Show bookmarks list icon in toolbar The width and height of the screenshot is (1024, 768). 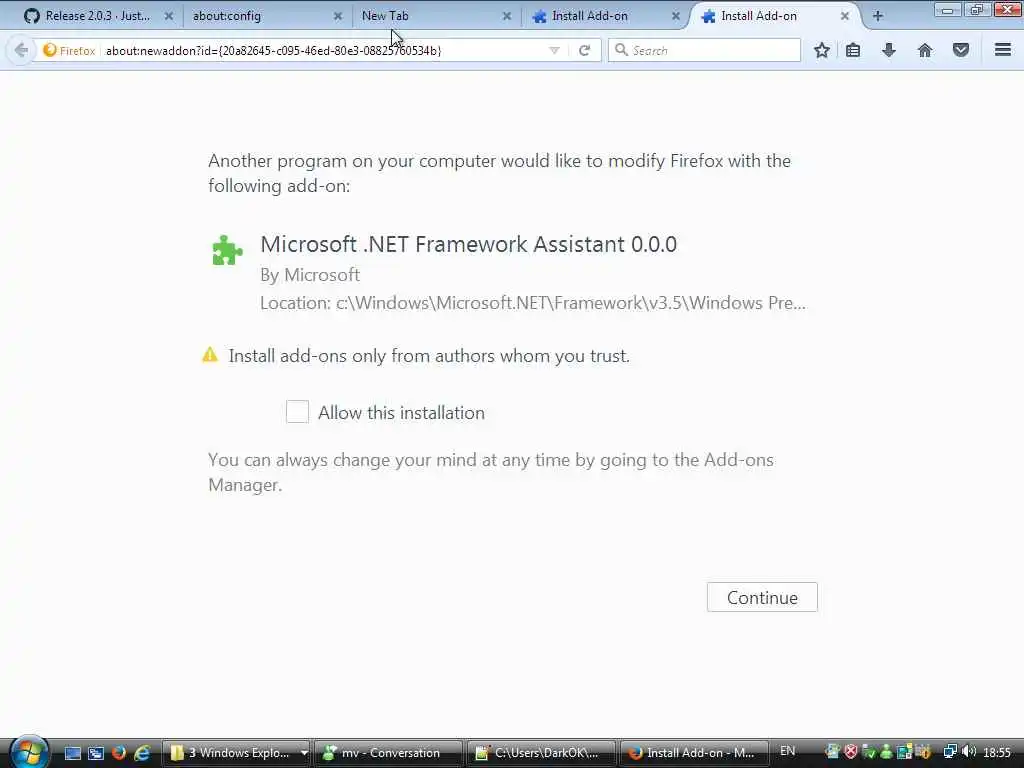(853, 50)
